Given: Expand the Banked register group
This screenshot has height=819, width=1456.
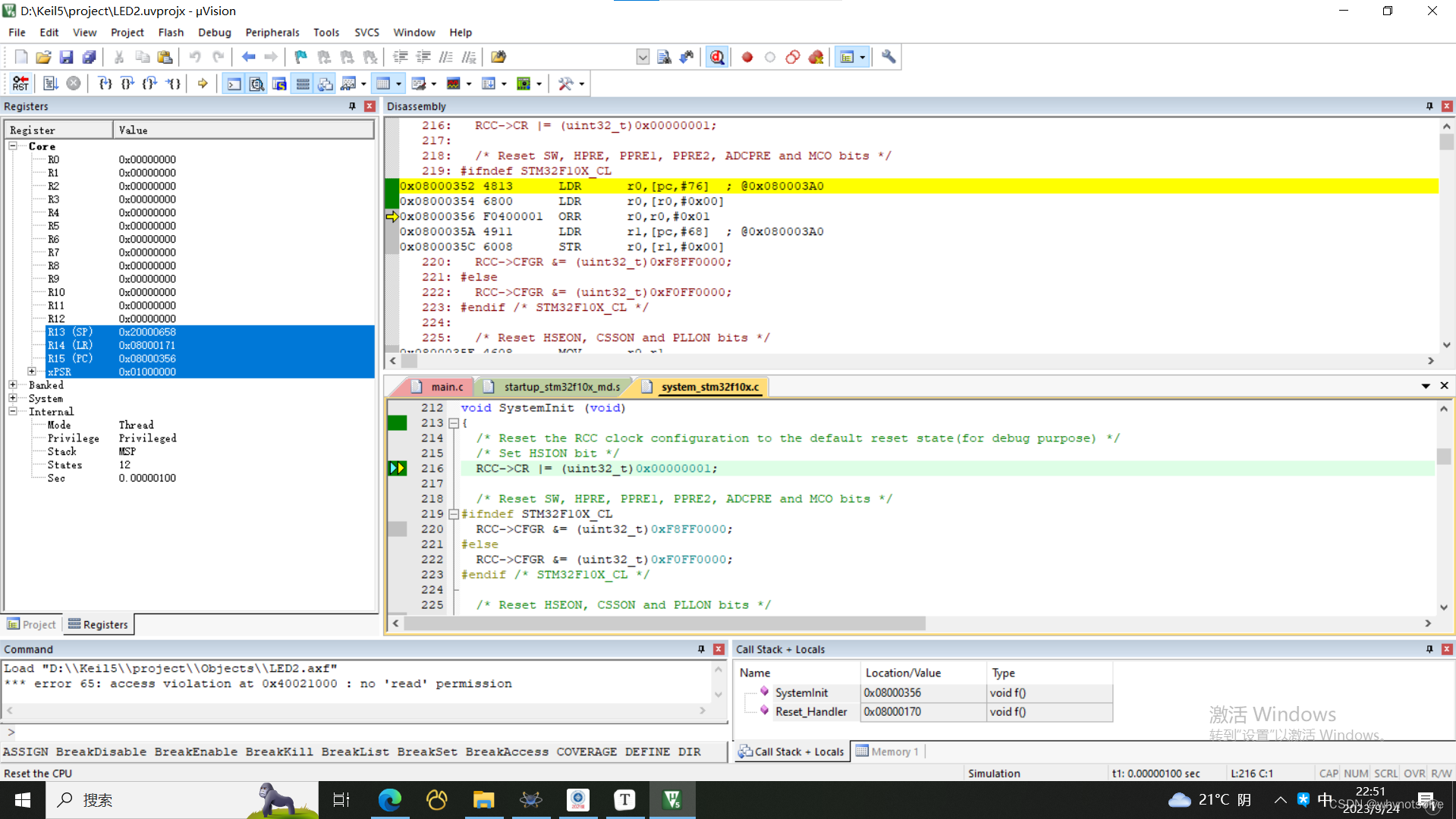Looking at the screenshot, I should (13, 385).
